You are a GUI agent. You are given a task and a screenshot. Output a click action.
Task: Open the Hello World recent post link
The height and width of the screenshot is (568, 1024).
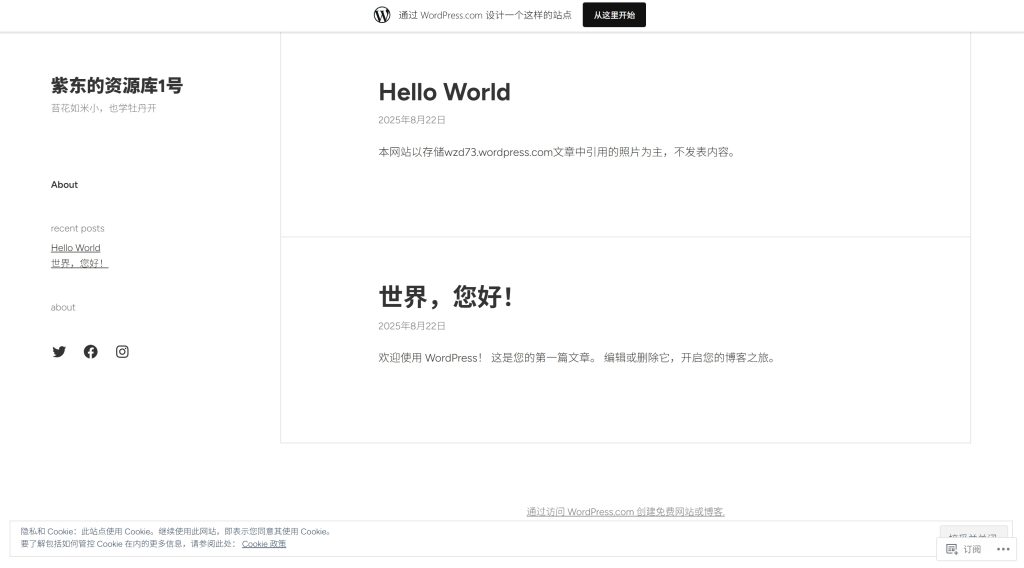tap(76, 248)
